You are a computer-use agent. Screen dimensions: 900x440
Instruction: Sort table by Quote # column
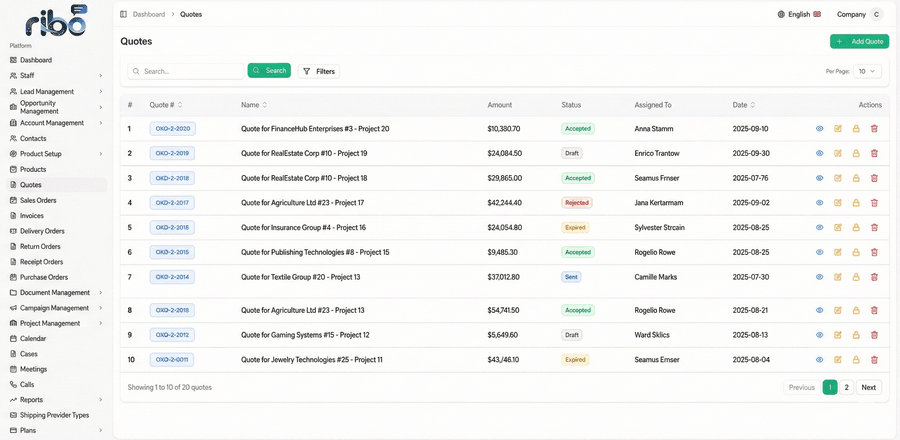pos(166,105)
